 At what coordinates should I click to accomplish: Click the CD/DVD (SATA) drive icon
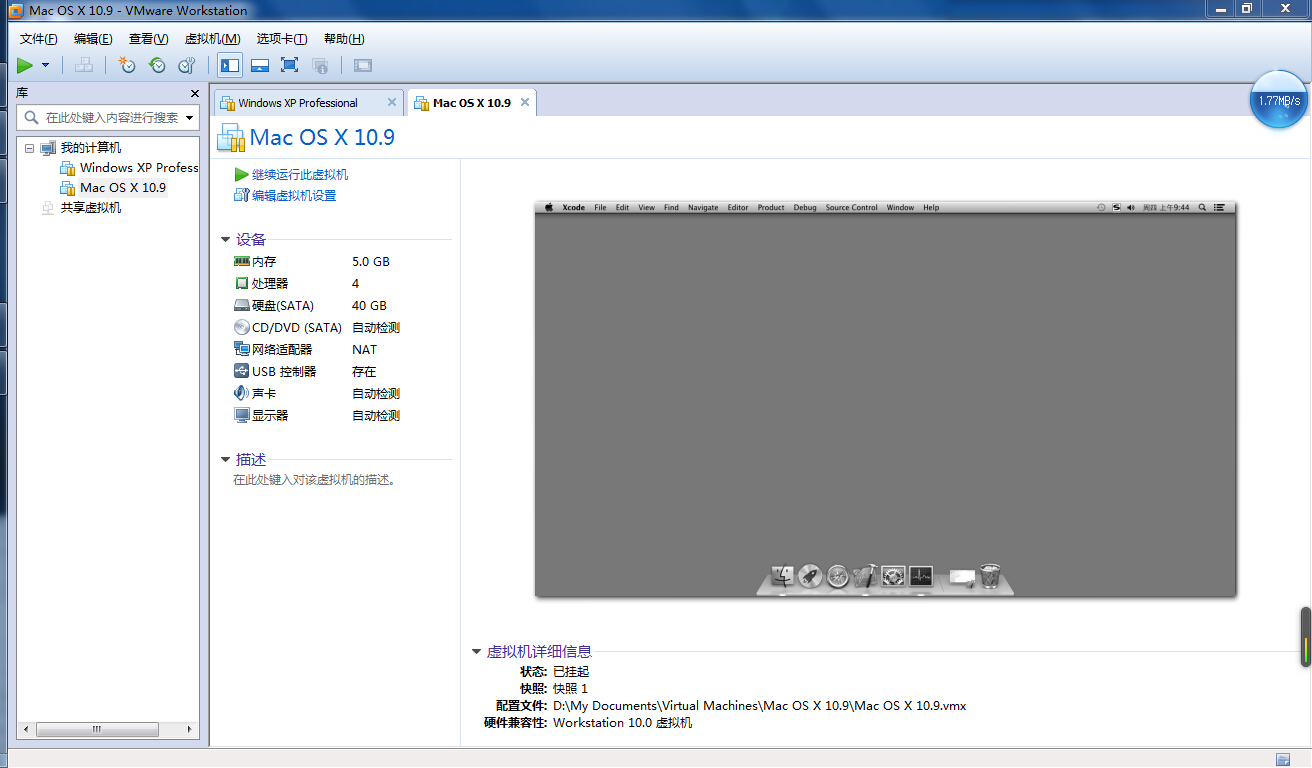[241, 327]
